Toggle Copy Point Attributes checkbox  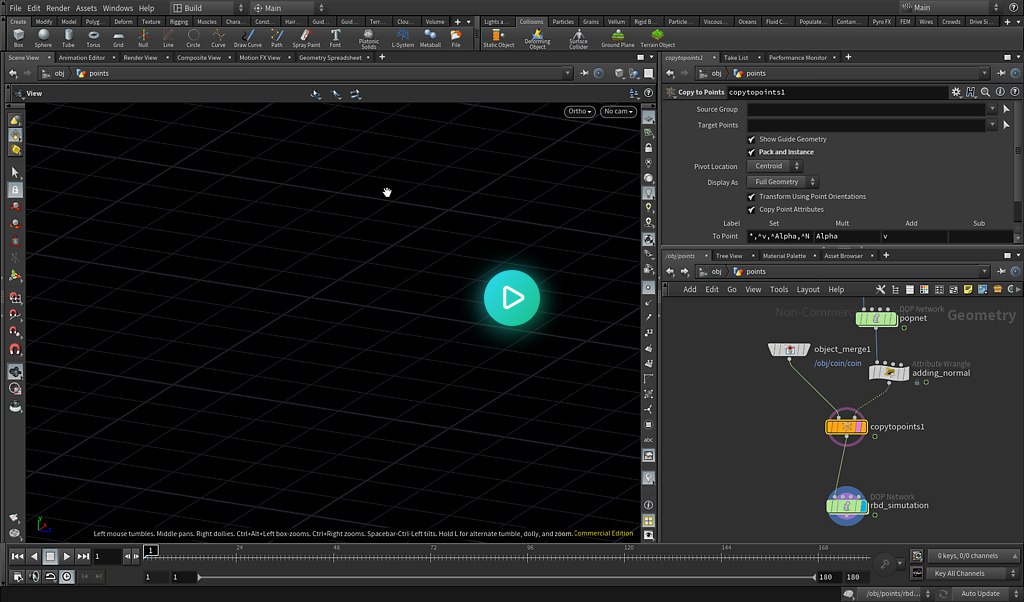(x=751, y=210)
